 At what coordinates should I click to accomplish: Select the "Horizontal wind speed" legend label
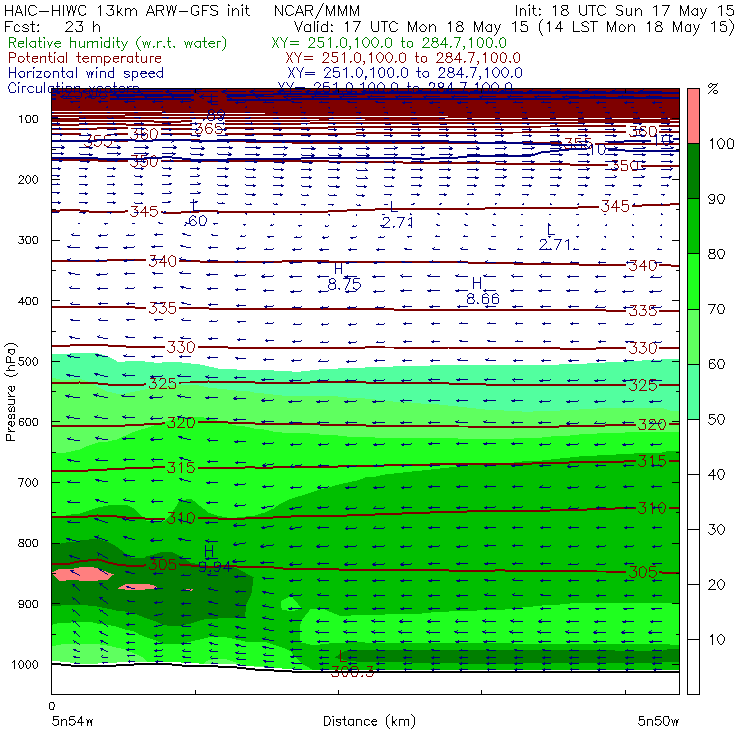(86, 73)
